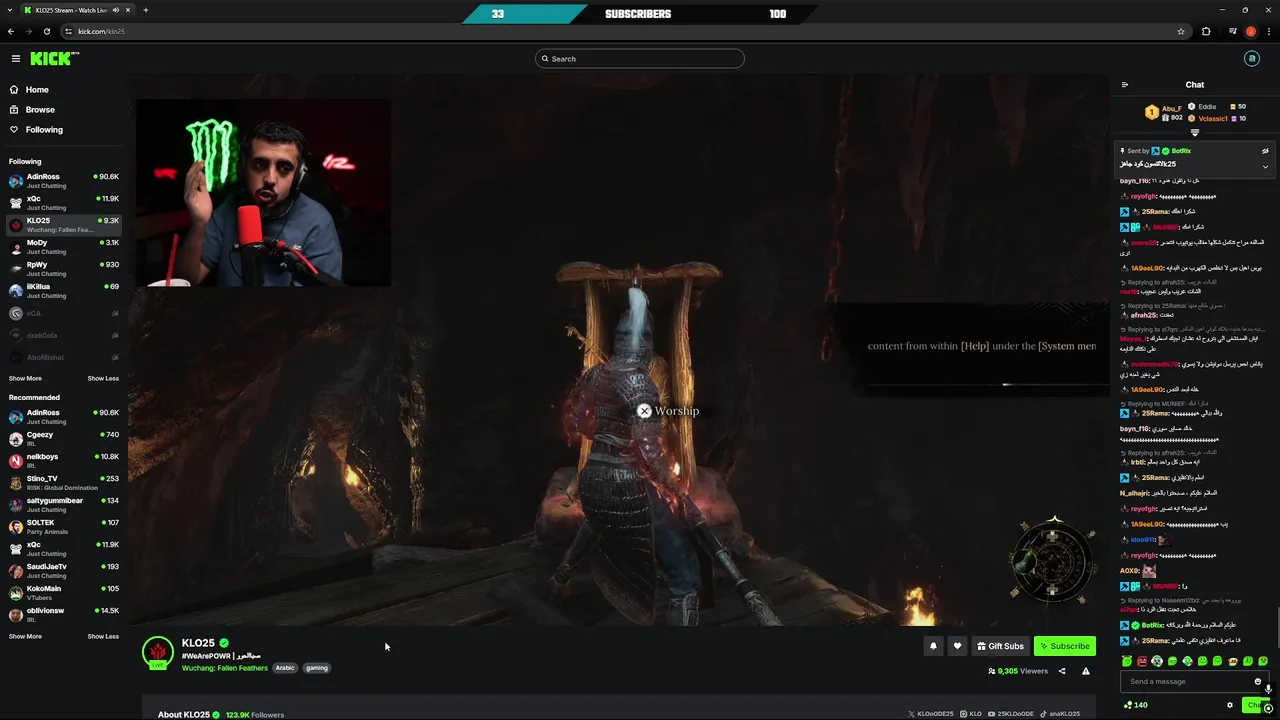
Task: Open a new browser tab
Action: (x=146, y=10)
